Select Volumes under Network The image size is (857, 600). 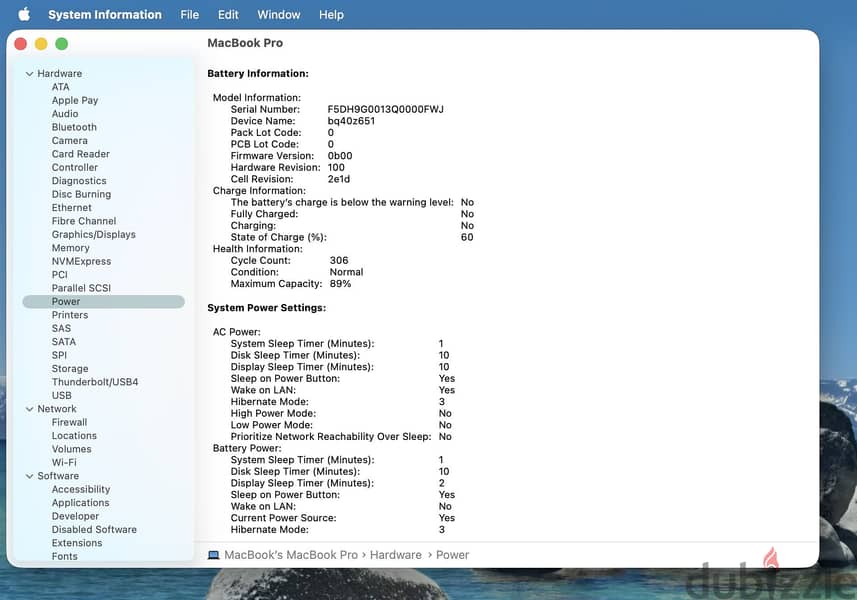click(72, 449)
